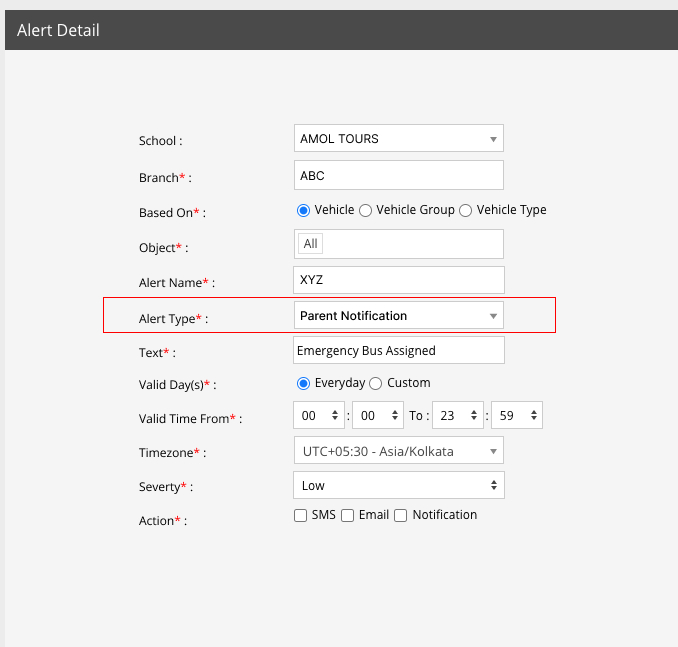Choose the Everyday valid days option
This screenshot has width=678, height=647.
304,383
